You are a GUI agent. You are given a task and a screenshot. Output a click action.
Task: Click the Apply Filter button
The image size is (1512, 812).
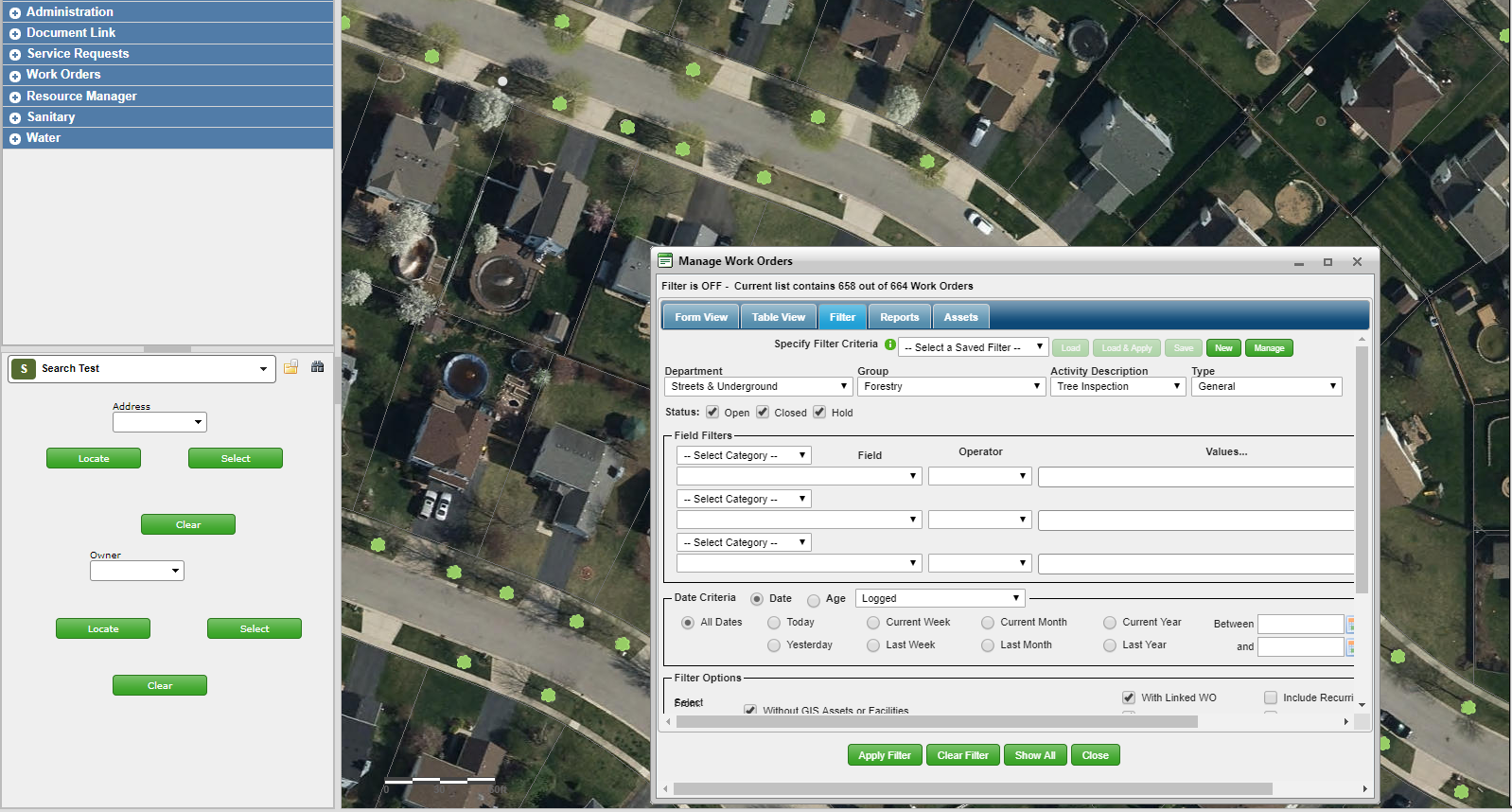coord(885,755)
